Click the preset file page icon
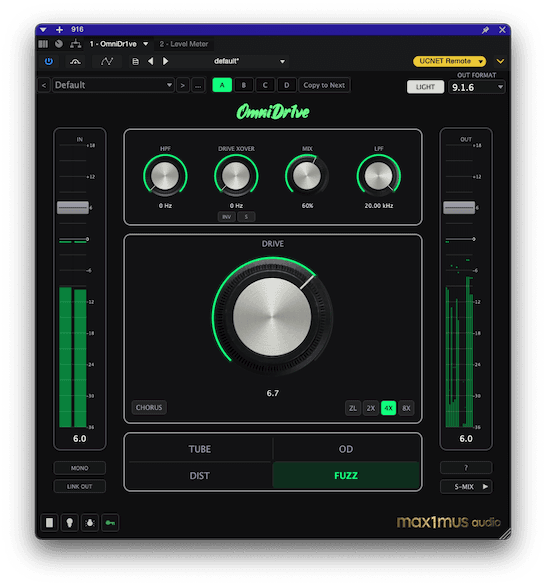The image size is (546, 586). point(135,61)
